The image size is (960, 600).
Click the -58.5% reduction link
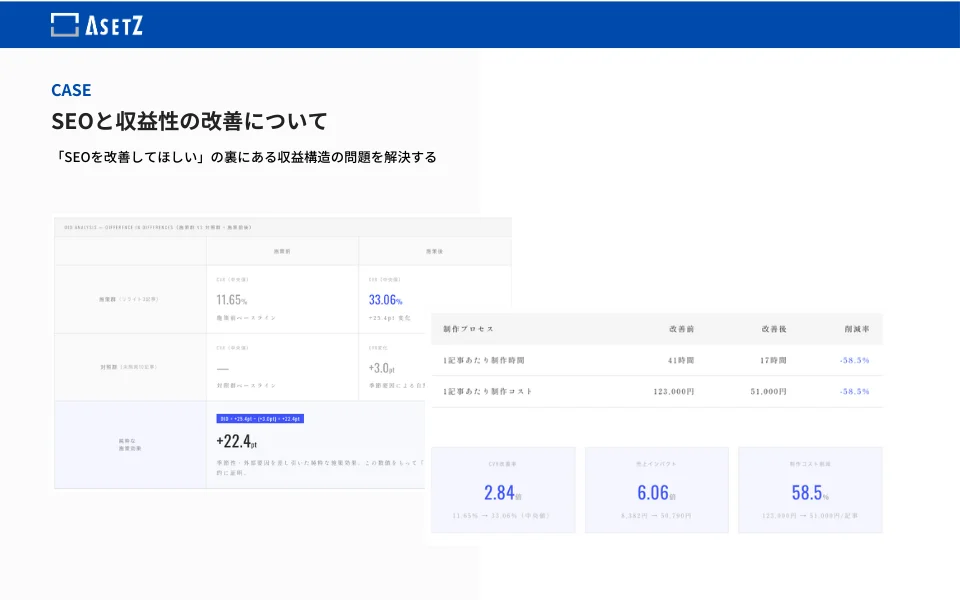pyautogui.click(x=855, y=361)
